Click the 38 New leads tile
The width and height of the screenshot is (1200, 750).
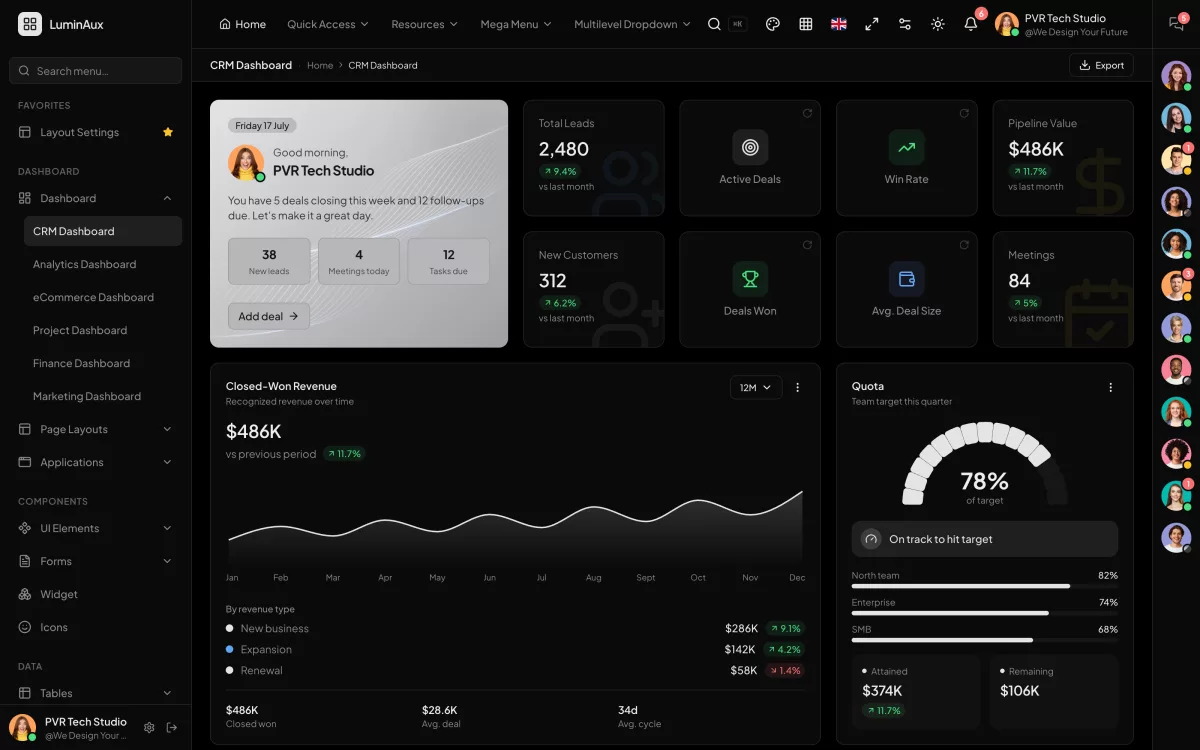(269, 261)
